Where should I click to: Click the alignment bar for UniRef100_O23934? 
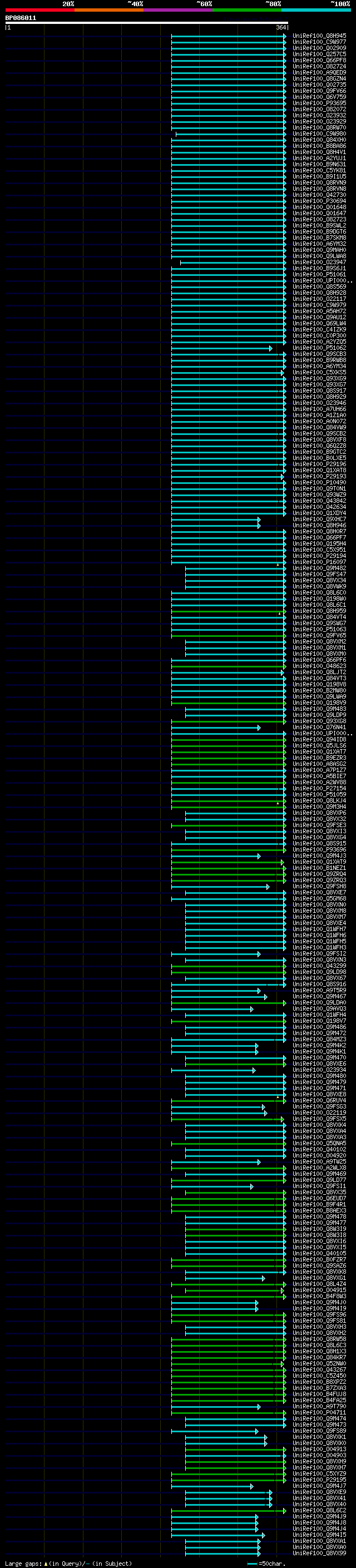point(214,1070)
